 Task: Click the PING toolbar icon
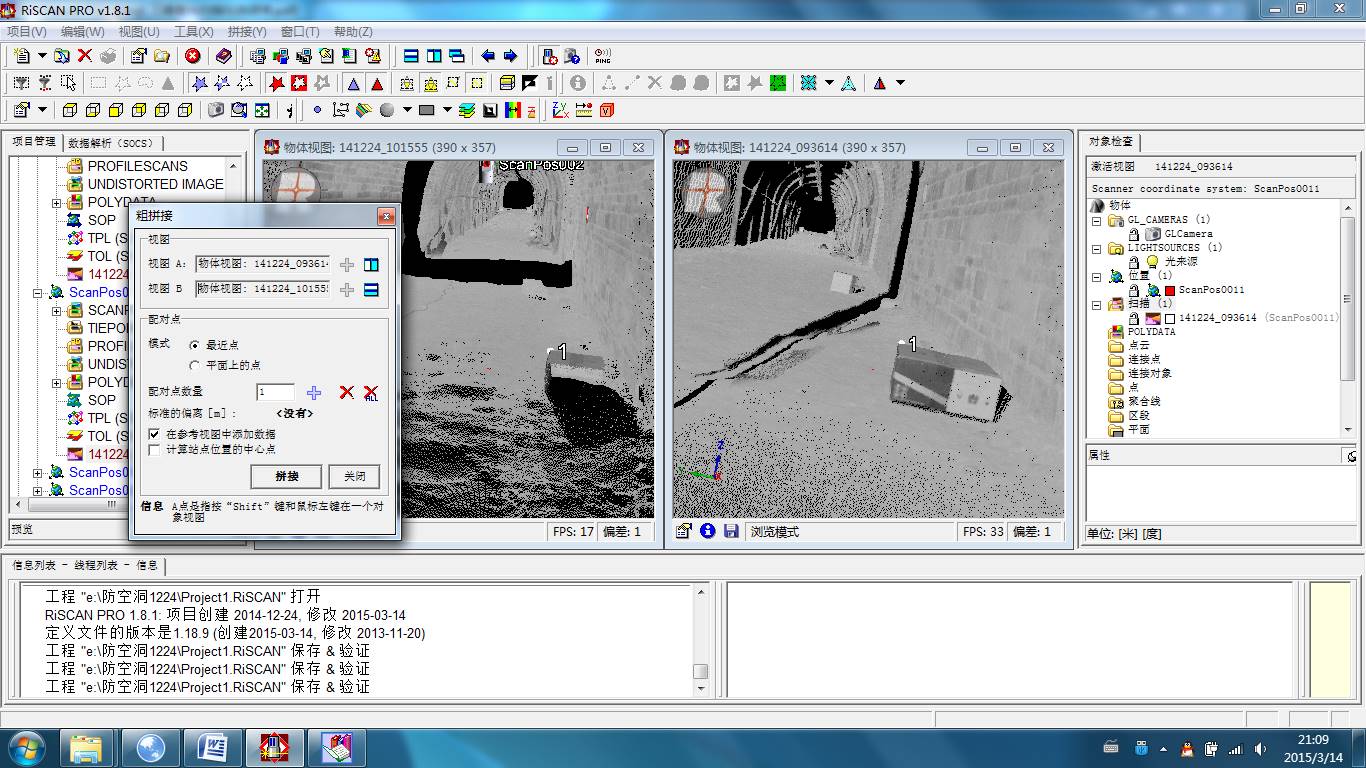[x=603, y=56]
